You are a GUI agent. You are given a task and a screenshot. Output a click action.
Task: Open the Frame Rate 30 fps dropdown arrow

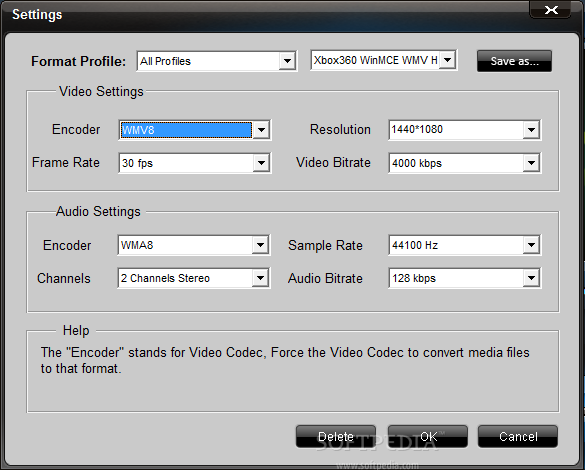261,163
